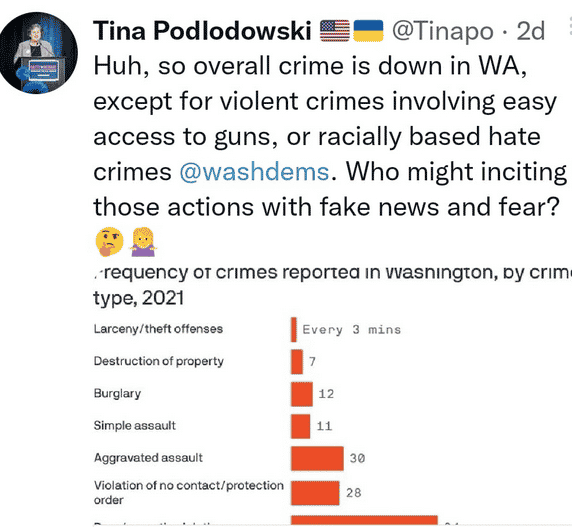Click the American flag emoji
This screenshot has width=572, height=527.
335,31
